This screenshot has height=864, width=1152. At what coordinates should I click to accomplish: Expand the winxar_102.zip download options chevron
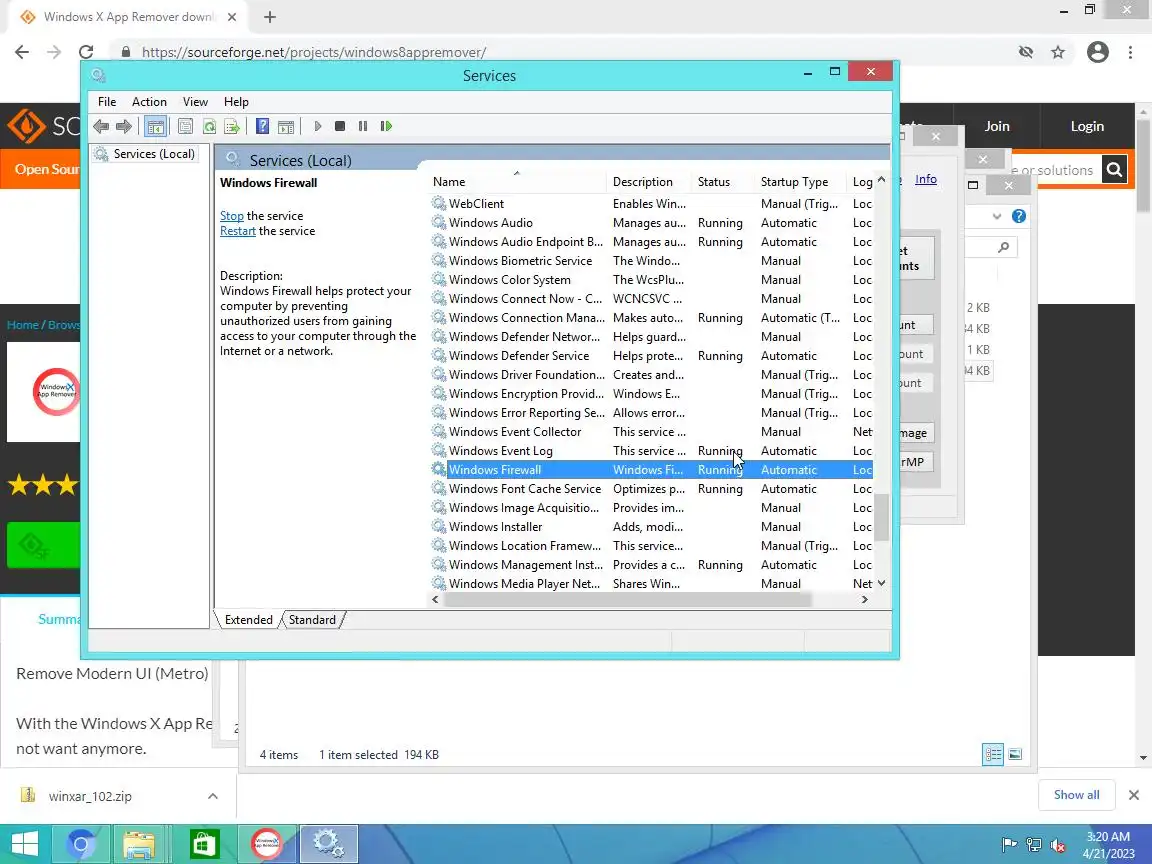(x=212, y=796)
